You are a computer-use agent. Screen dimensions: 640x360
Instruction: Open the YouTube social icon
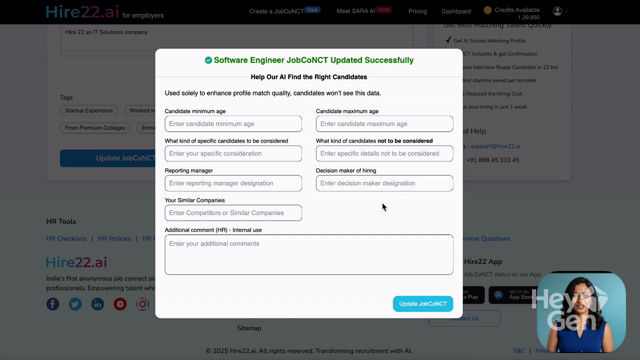coord(120,304)
